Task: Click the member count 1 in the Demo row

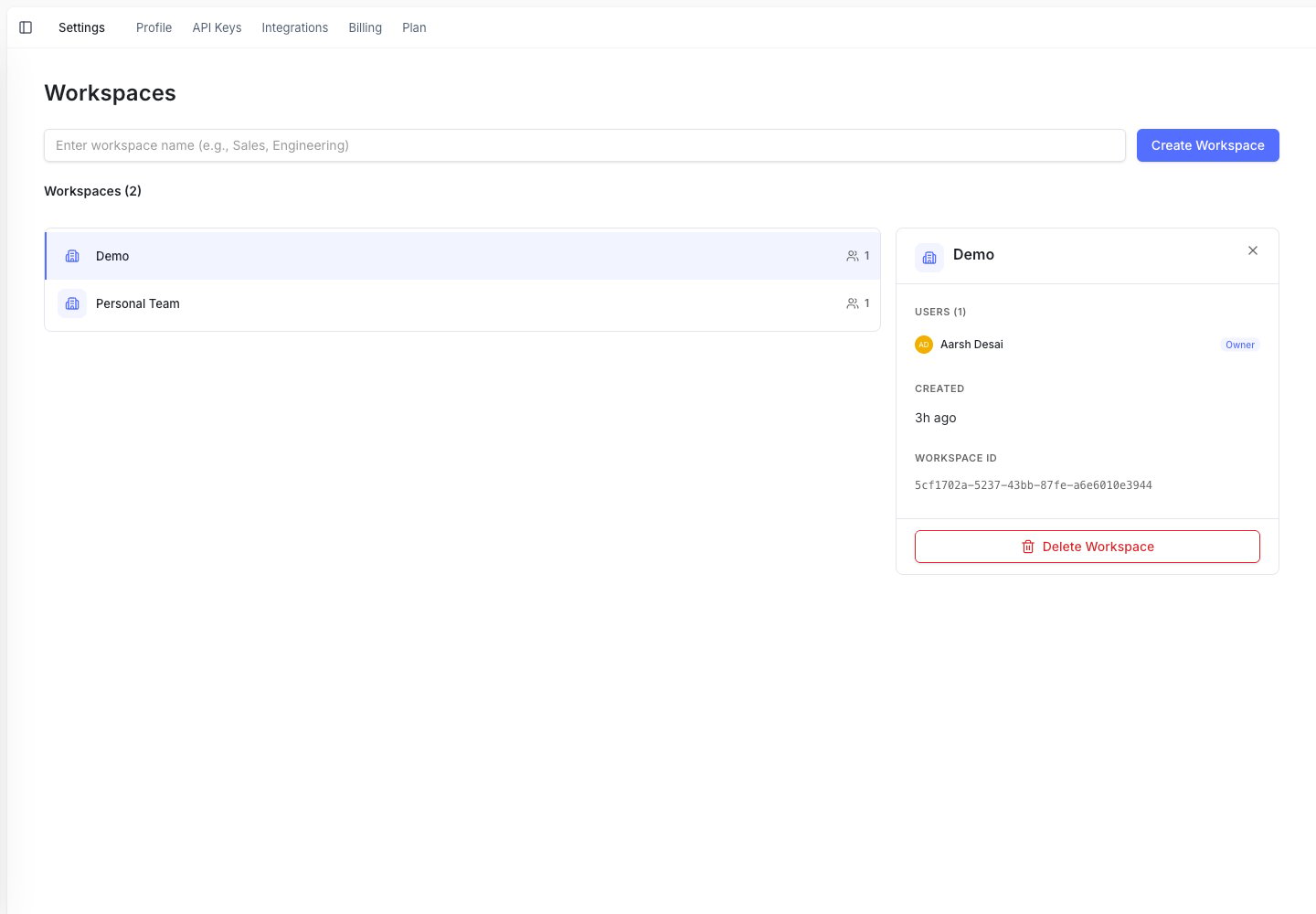Action: click(867, 256)
